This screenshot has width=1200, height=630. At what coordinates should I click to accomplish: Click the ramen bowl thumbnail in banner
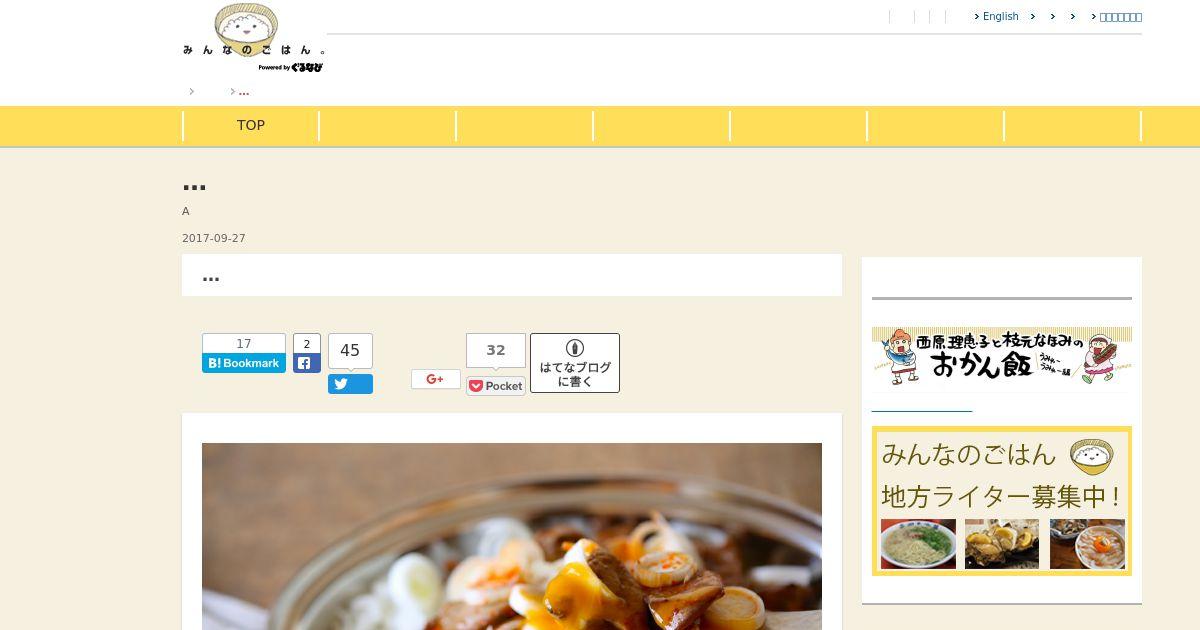918,544
